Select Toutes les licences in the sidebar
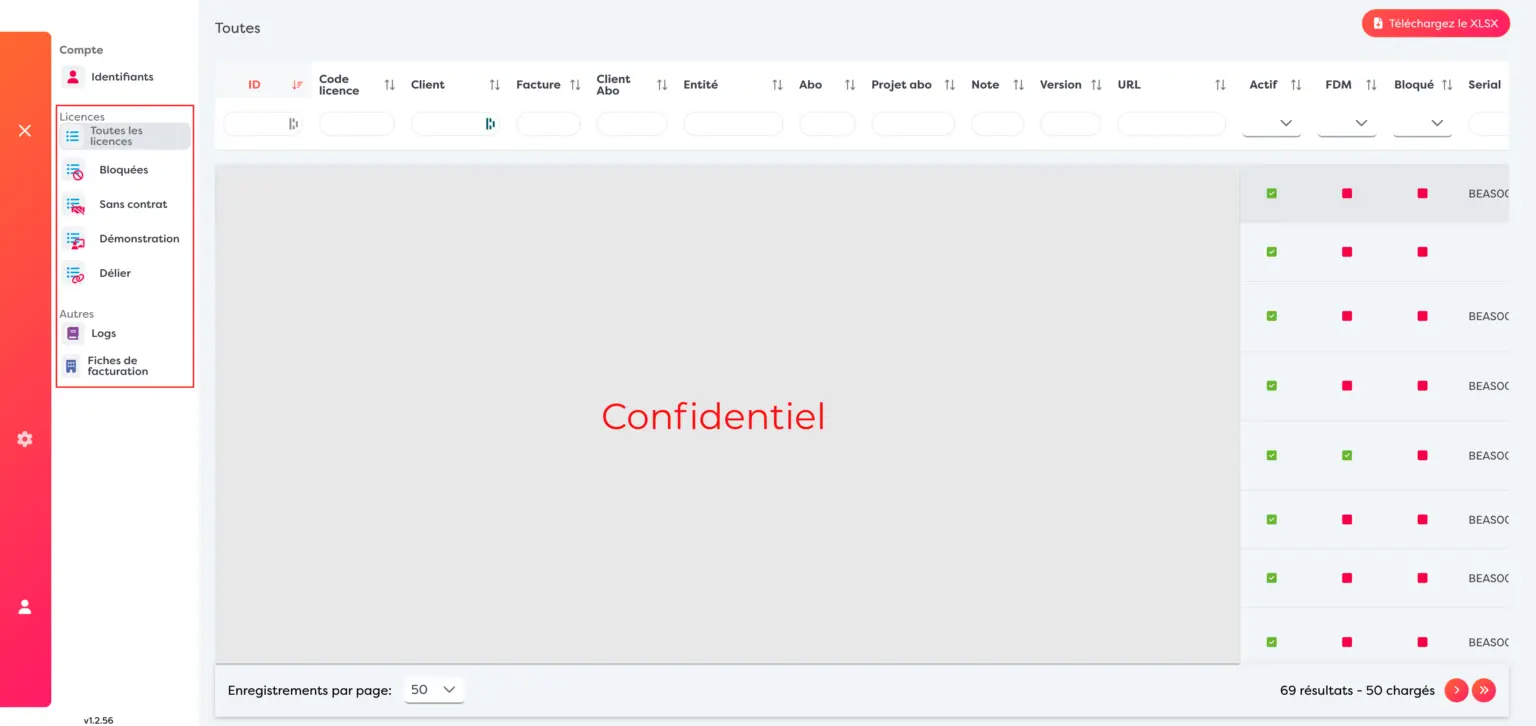The width and height of the screenshot is (1536, 726). tap(124, 136)
